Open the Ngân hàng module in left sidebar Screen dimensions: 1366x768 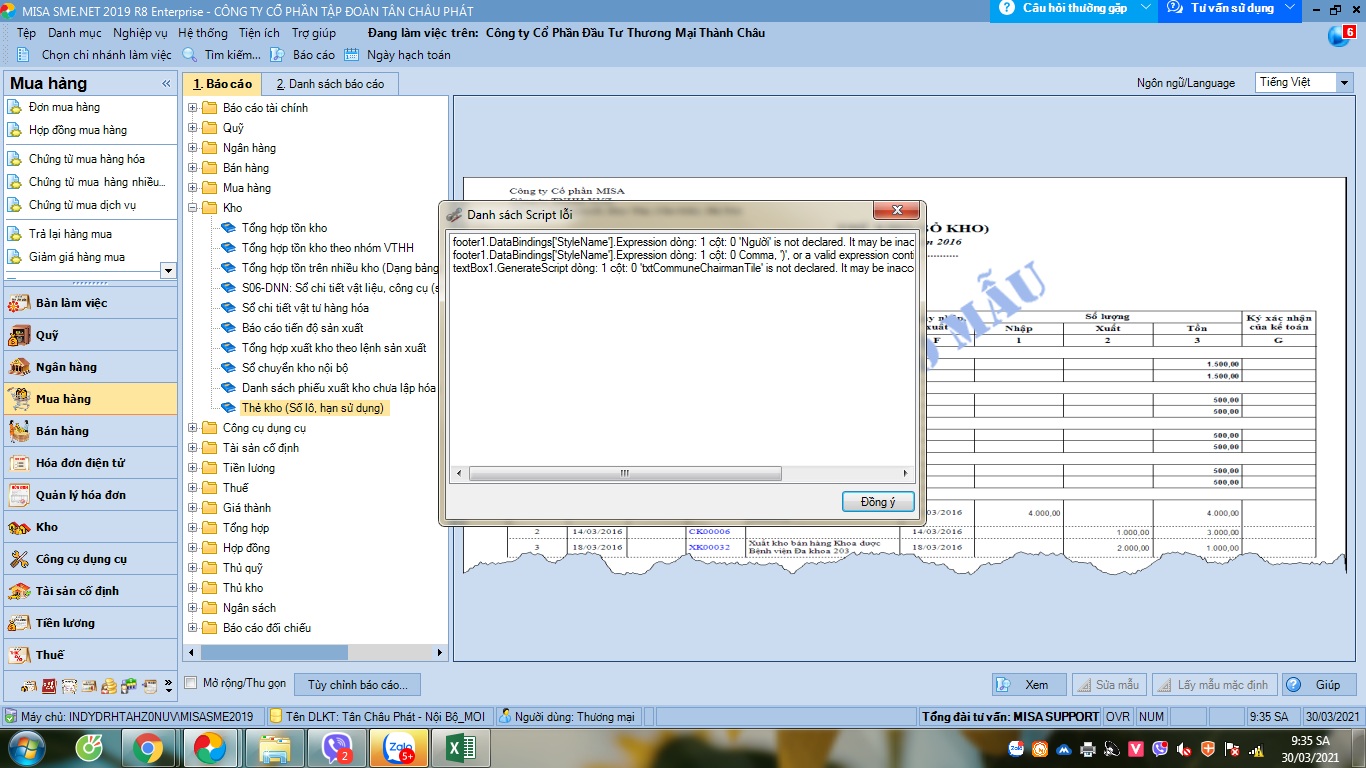(90, 367)
